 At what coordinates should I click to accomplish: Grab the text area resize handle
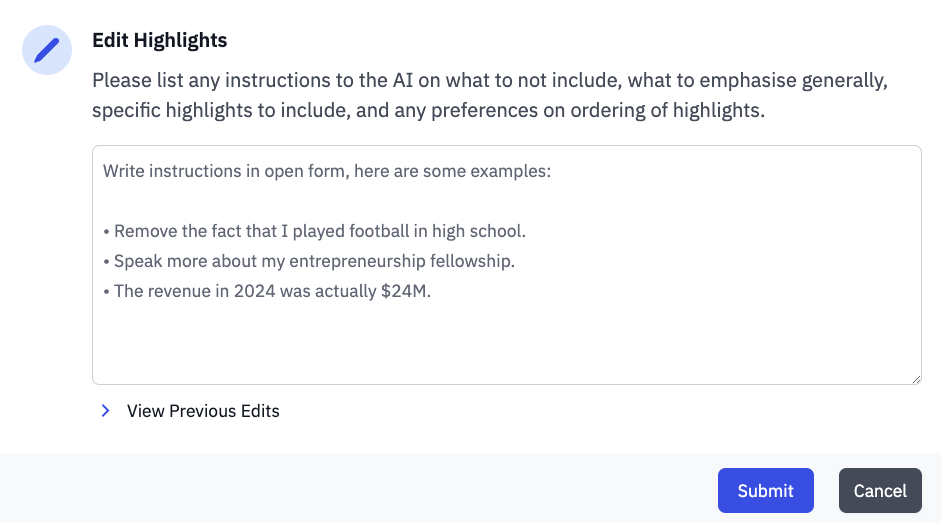[916, 379]
